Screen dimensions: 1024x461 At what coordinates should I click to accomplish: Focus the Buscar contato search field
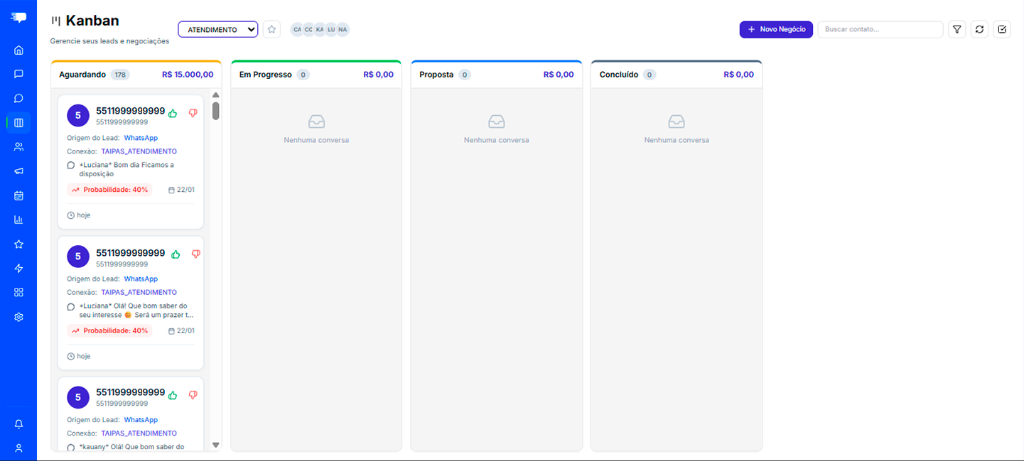[x=880, y=29]
